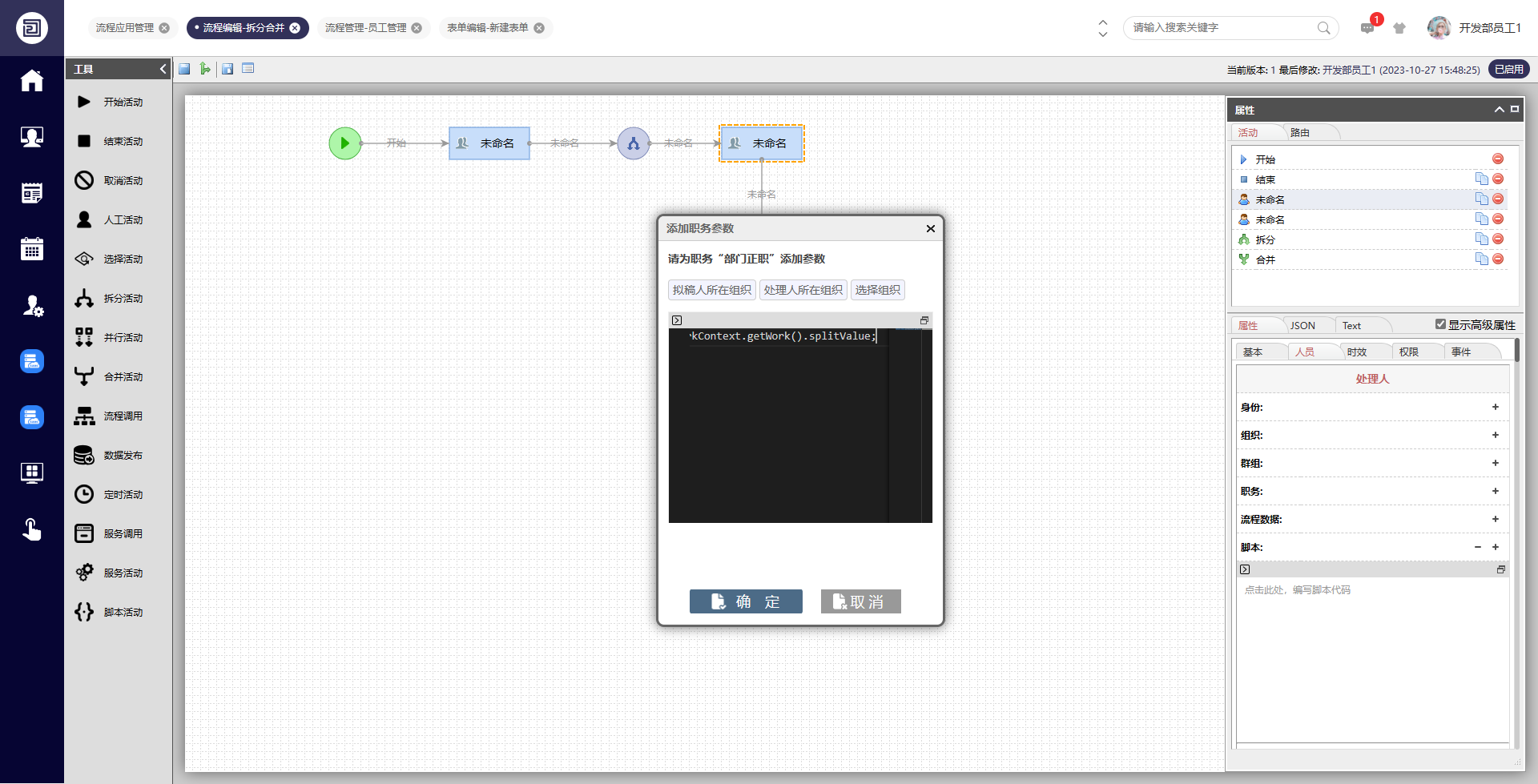Select the 脚本活动 tool
The width and height of the screenshot is (1538, 784).
coord(110,612)
